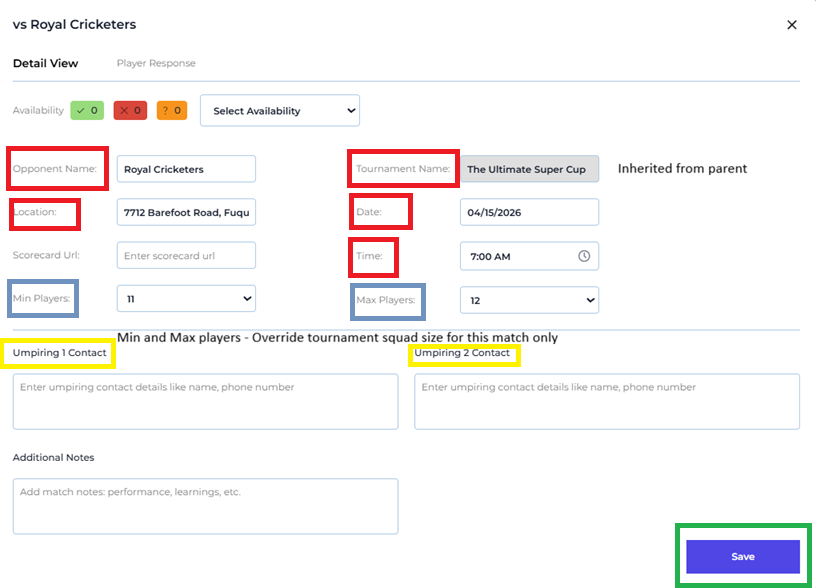Click the green available count badge
Screen dimensions: 816x588
[x=87, y=110]
